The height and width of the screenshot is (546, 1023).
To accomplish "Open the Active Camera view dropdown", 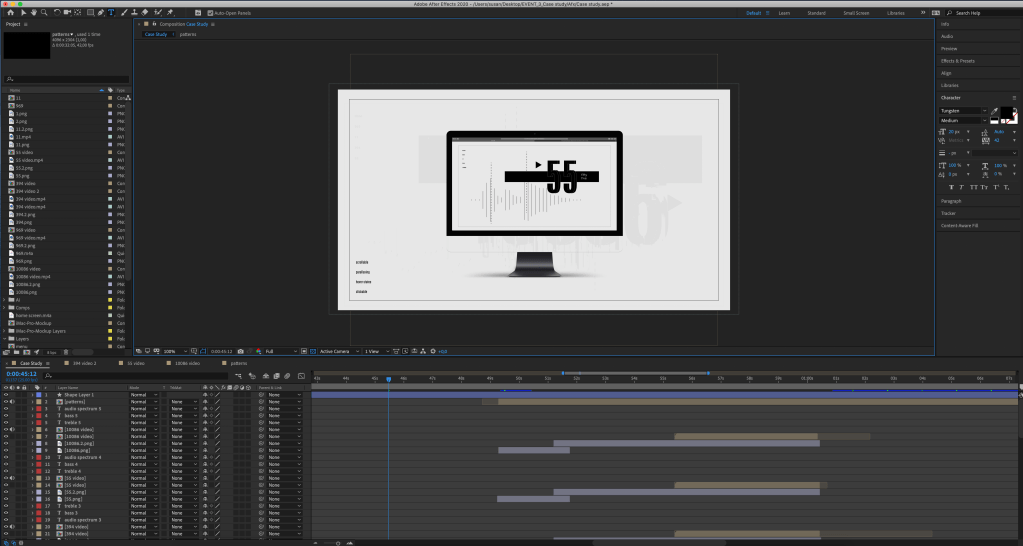I will coord(336,351).
